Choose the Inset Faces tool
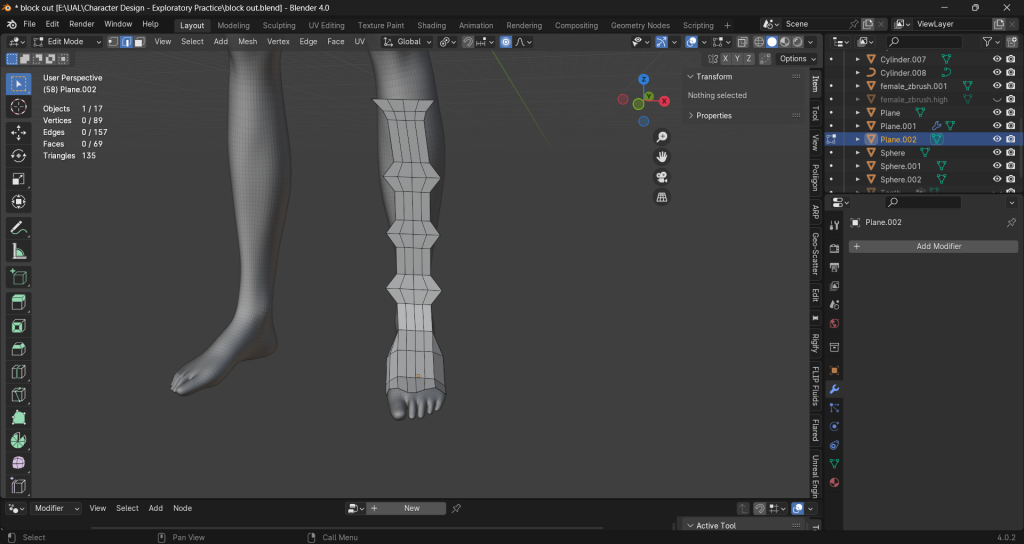This screenshot has height=544, width=1024. click(x=18, y=326)
